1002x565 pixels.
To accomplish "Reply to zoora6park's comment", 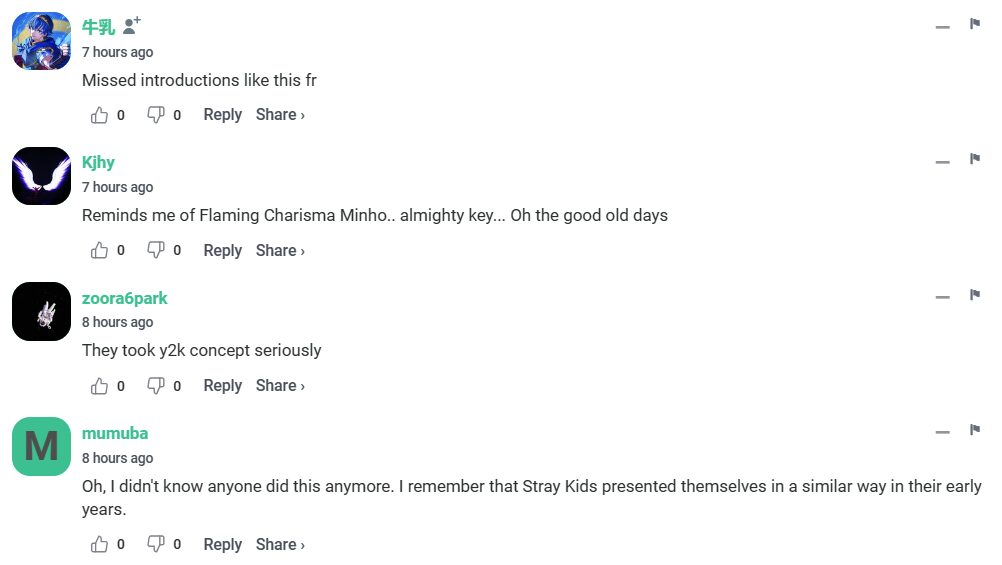I will click(222, 385).
